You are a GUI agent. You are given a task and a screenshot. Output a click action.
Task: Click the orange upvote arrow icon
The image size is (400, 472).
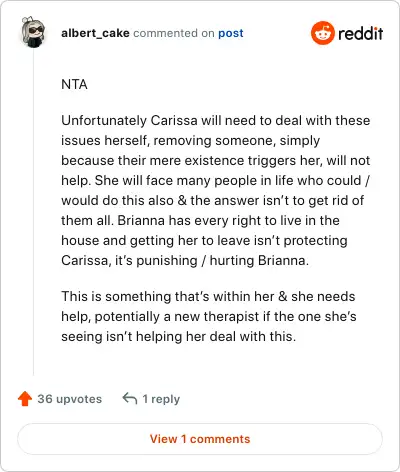pos(25,399)
